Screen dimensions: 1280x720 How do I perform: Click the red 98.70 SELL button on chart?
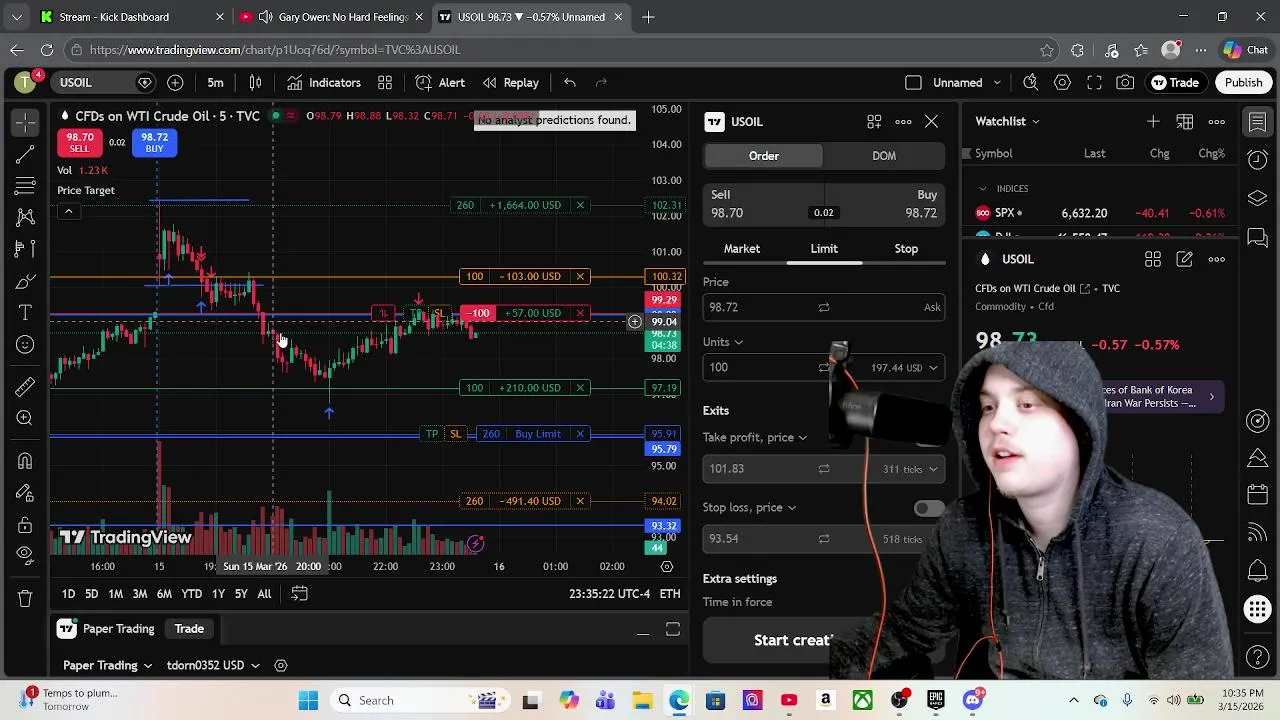pyautogui.click(x=80, y=143)
